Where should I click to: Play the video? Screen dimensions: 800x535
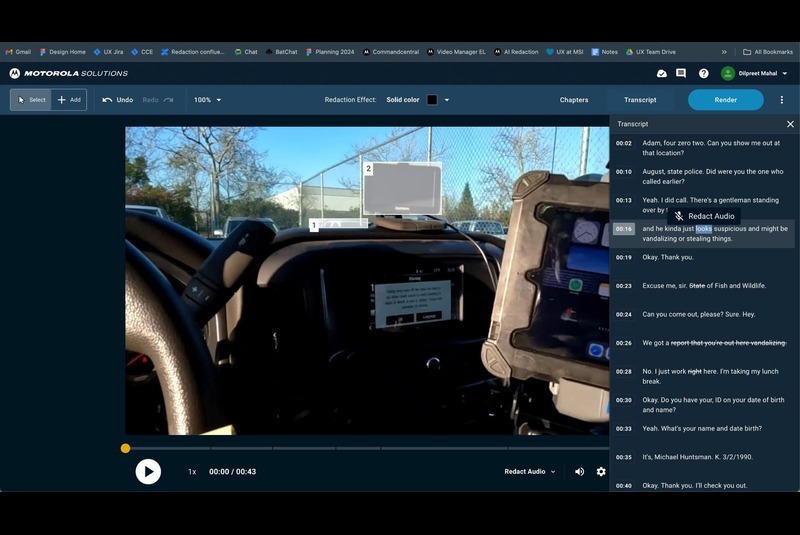(148, 472)
